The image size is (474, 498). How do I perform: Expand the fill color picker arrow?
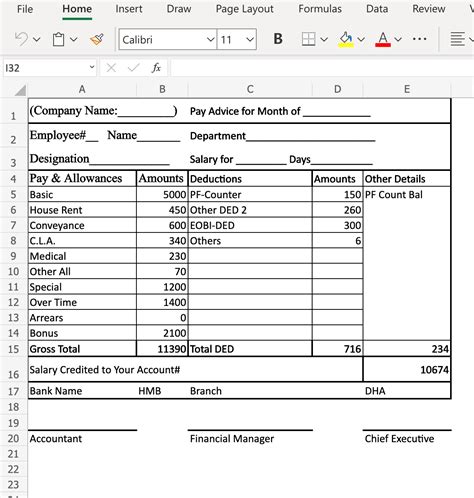pos(361,40)
